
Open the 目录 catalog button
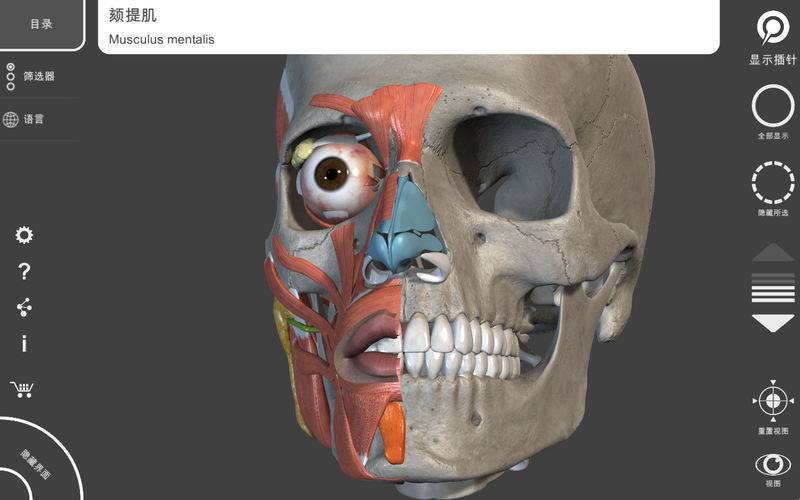(x=41, y=24)
